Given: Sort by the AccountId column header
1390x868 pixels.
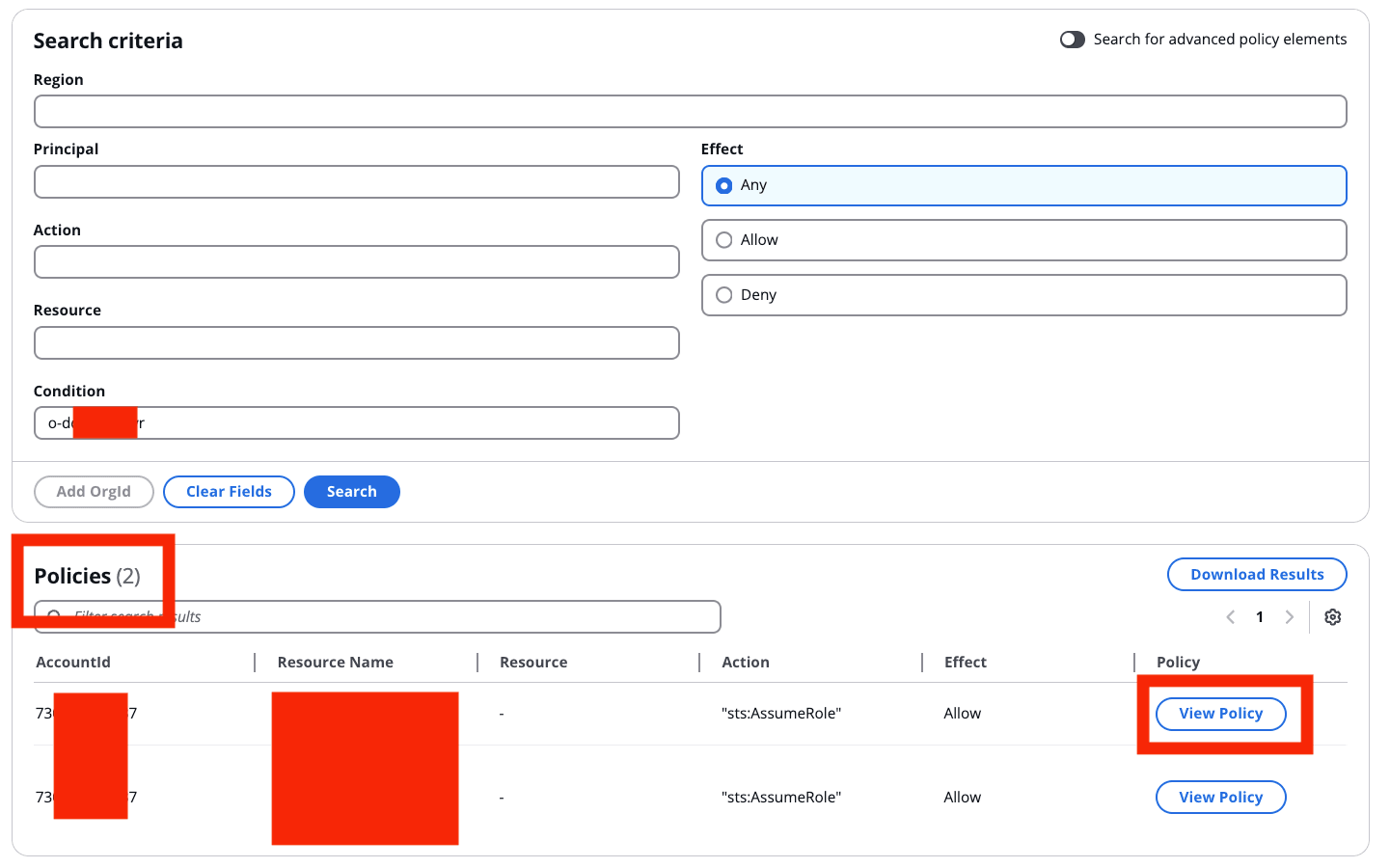Looking at the screenshot, I should (73, 663).
